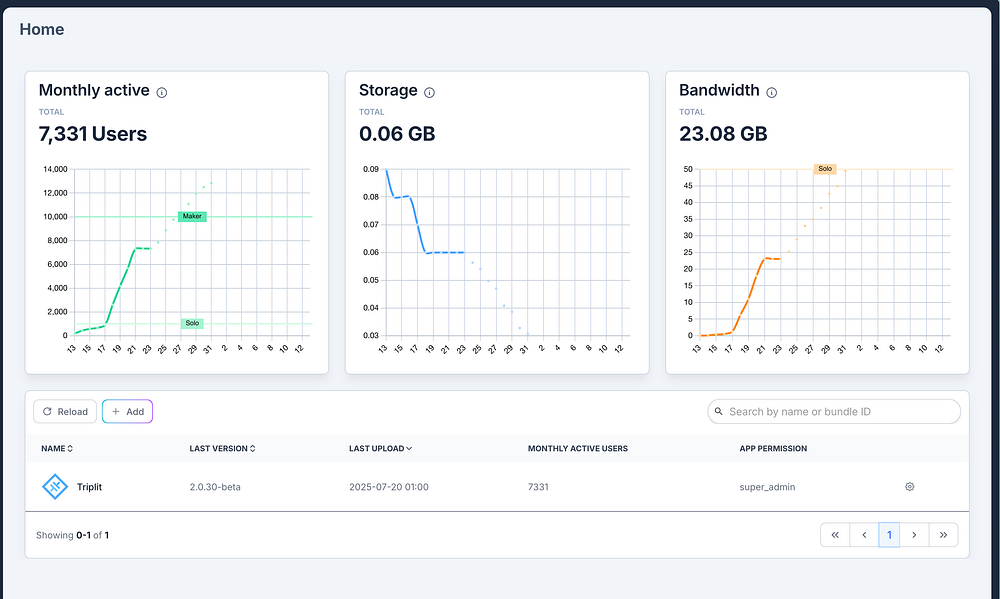Click the search magnifier icon
This screenshot has width=1000, height=599.
pyautogui.click(x=718, y=411)
